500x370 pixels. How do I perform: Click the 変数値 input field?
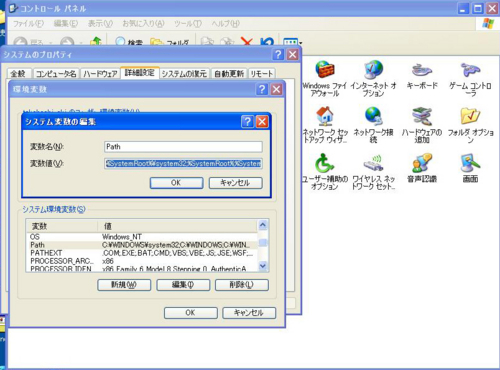click(183, 163)
